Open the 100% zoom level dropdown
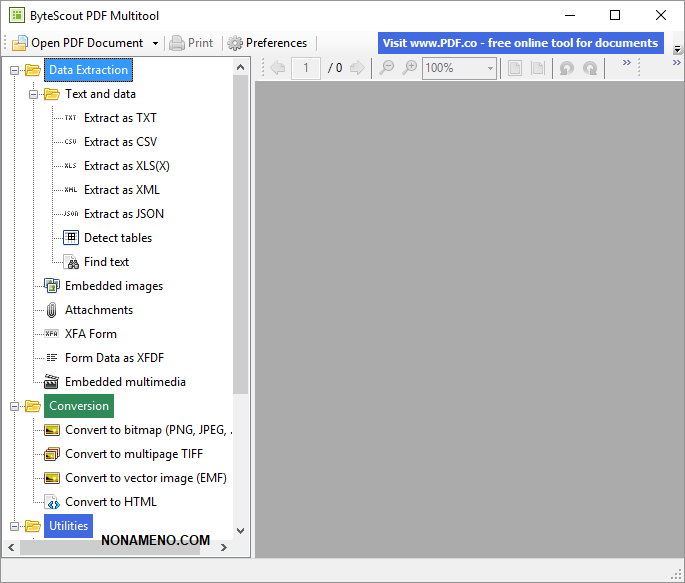 pos(489,68)
